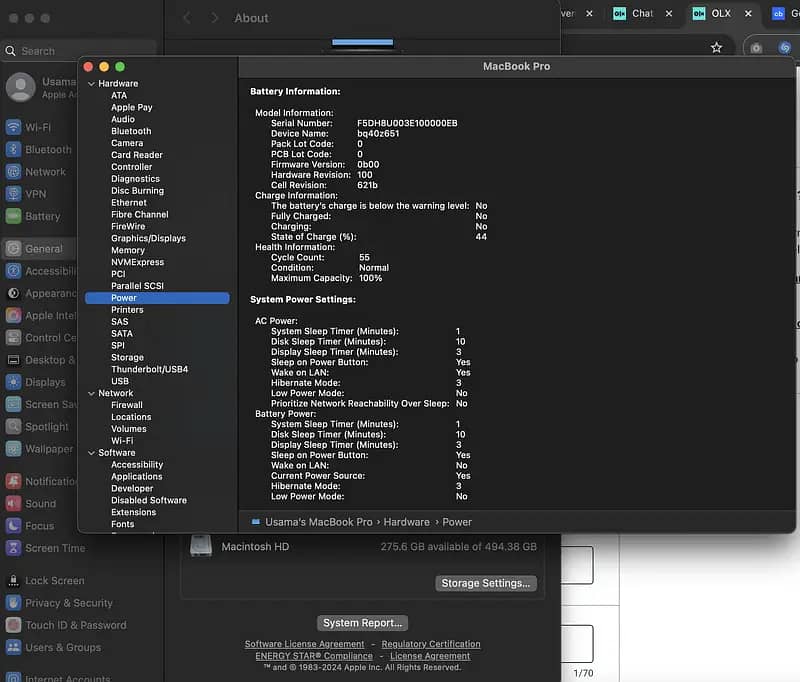Viewport: 800px width, 682px height.
Task: Switch to the OLX browser tab
Action: point(720,13)
